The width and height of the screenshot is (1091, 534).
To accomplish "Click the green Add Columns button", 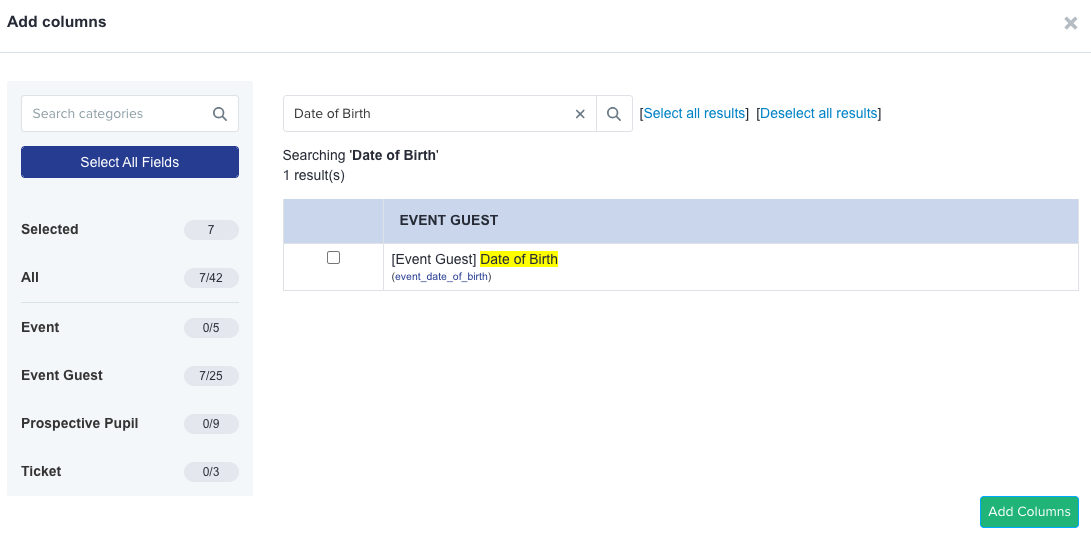I will (x=1029, y=512).
